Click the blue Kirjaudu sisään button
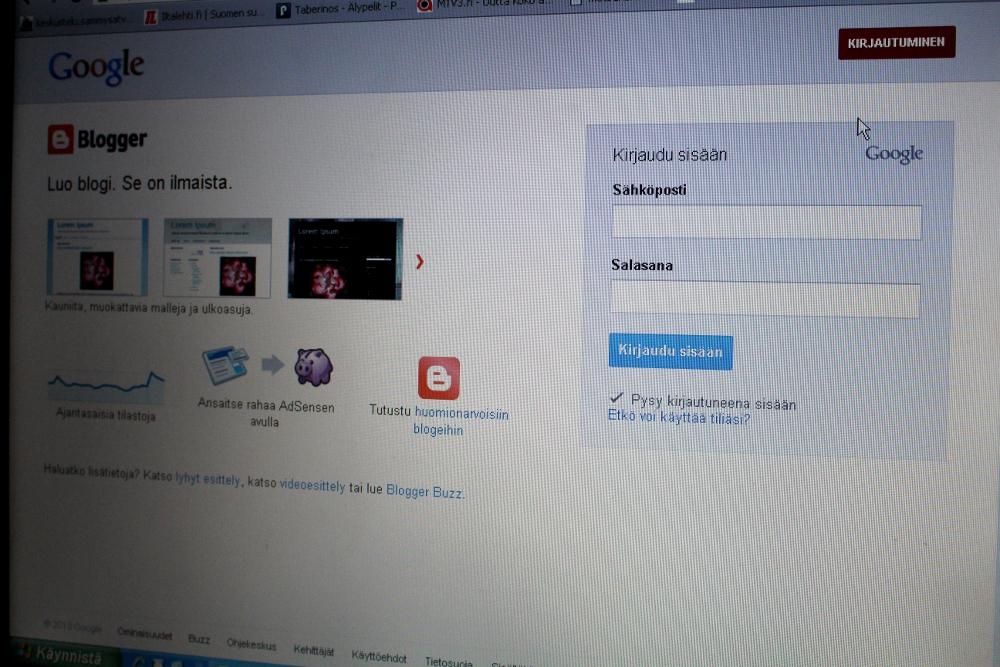1000x667 pixels. tap(670, 351)
